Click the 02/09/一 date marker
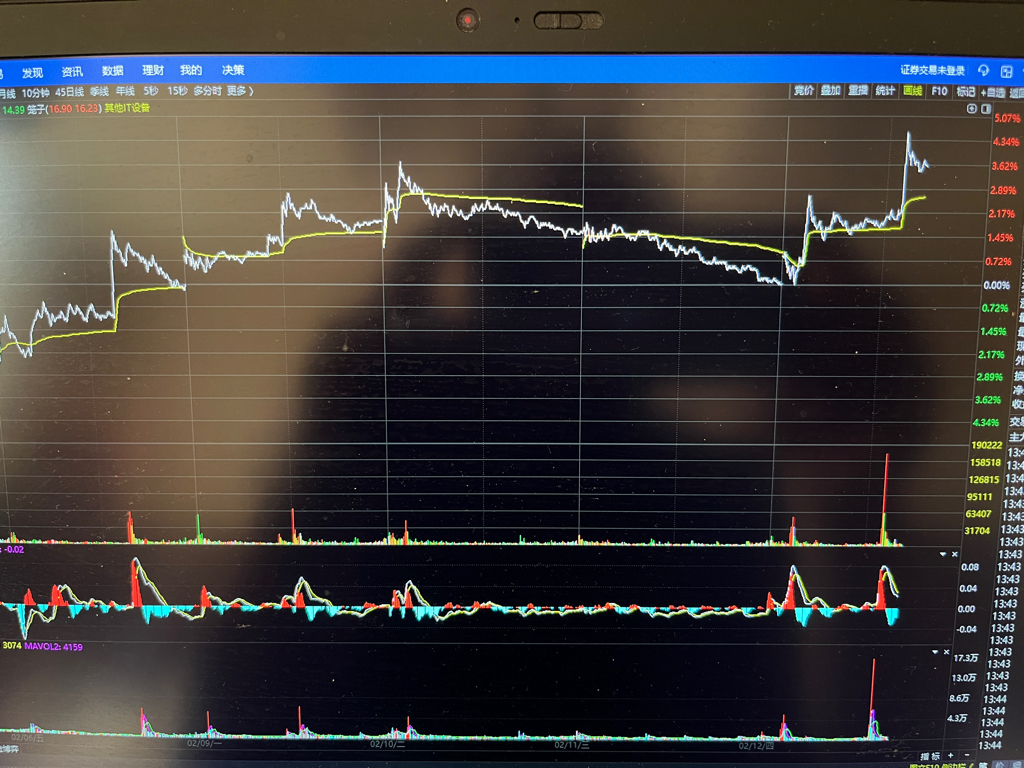1024x768 pixels. 204,743
